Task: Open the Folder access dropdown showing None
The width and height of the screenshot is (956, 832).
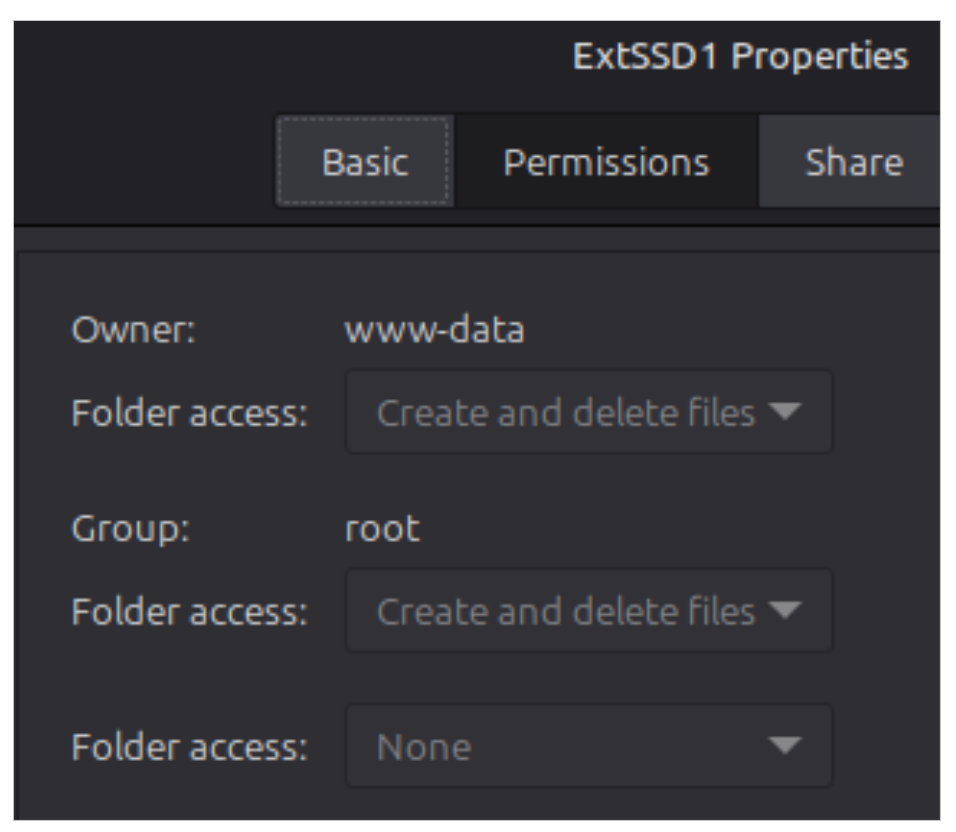Action: coord(588,746)
